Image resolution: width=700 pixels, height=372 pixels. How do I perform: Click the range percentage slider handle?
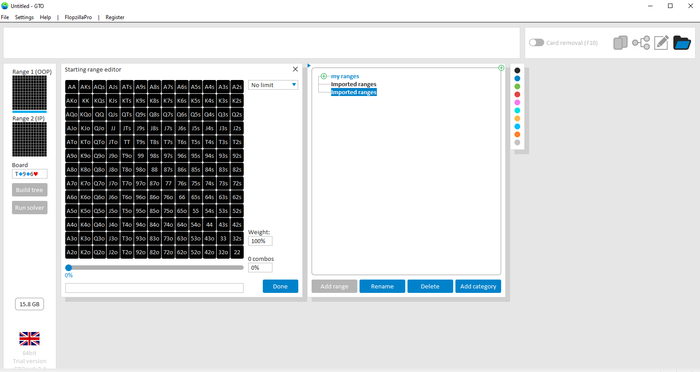pos(68,268)
